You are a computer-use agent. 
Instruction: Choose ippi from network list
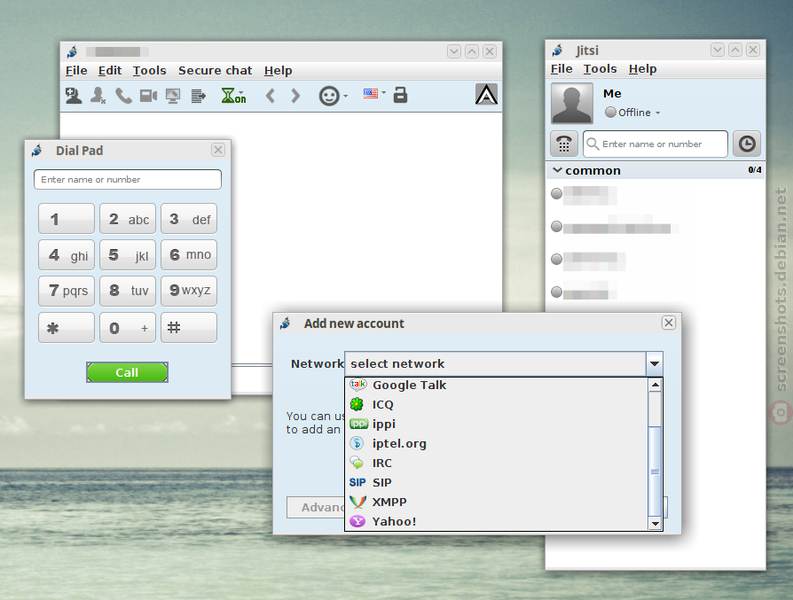point(496,424)
